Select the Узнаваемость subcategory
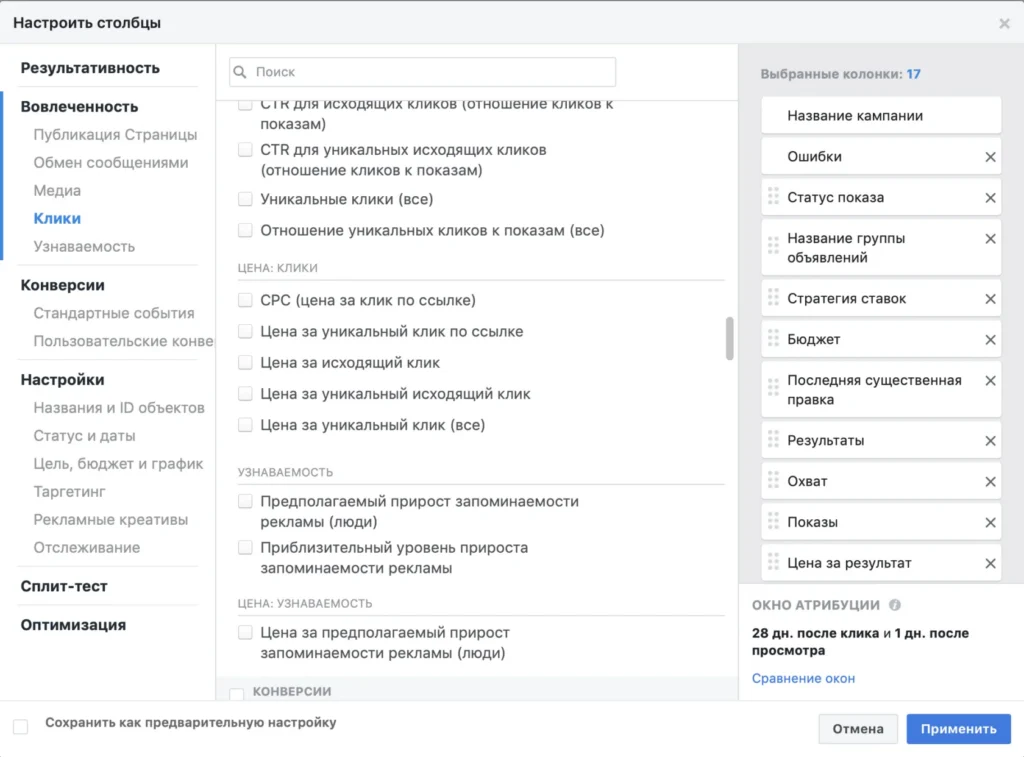 (x=84, y=247)
